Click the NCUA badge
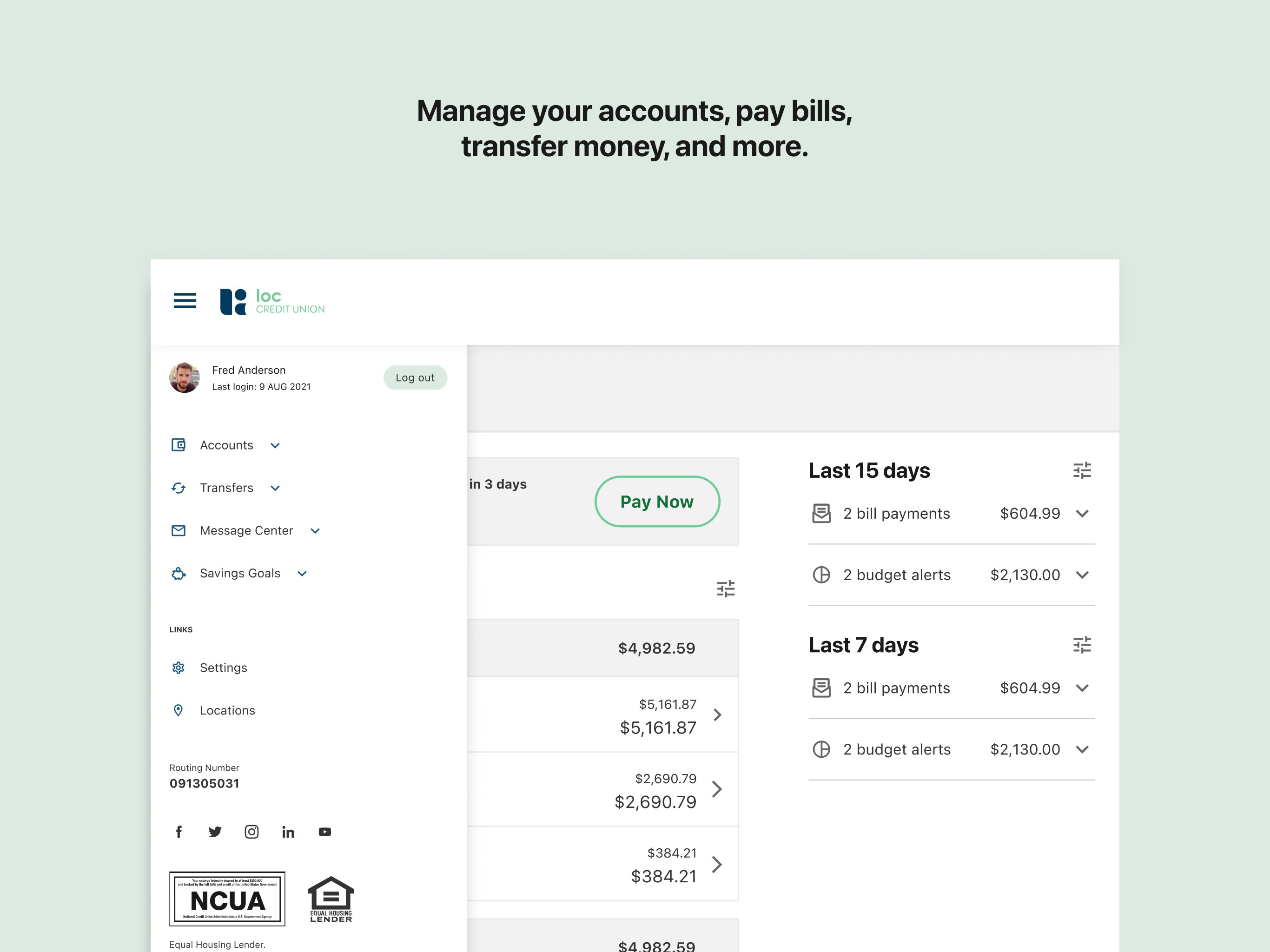Viewport: 1270px width, 952px height. coord(227,899)
